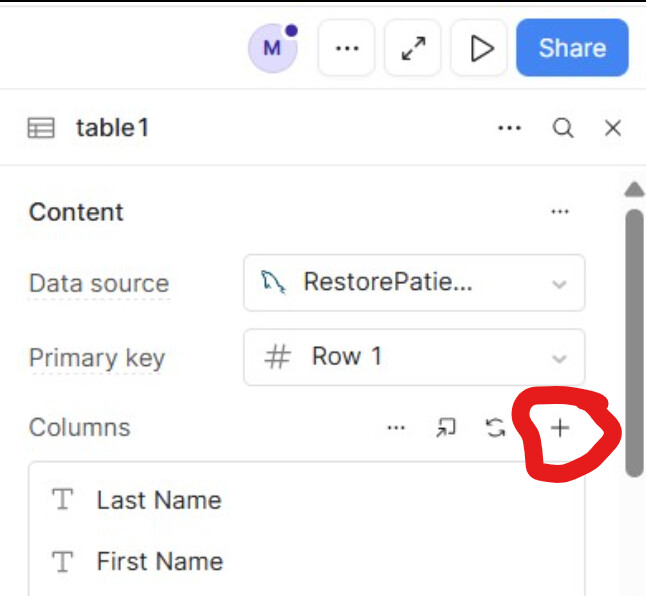Open Content section more options
This screenshot has height=596, width=646.
[x=560, y=212]
